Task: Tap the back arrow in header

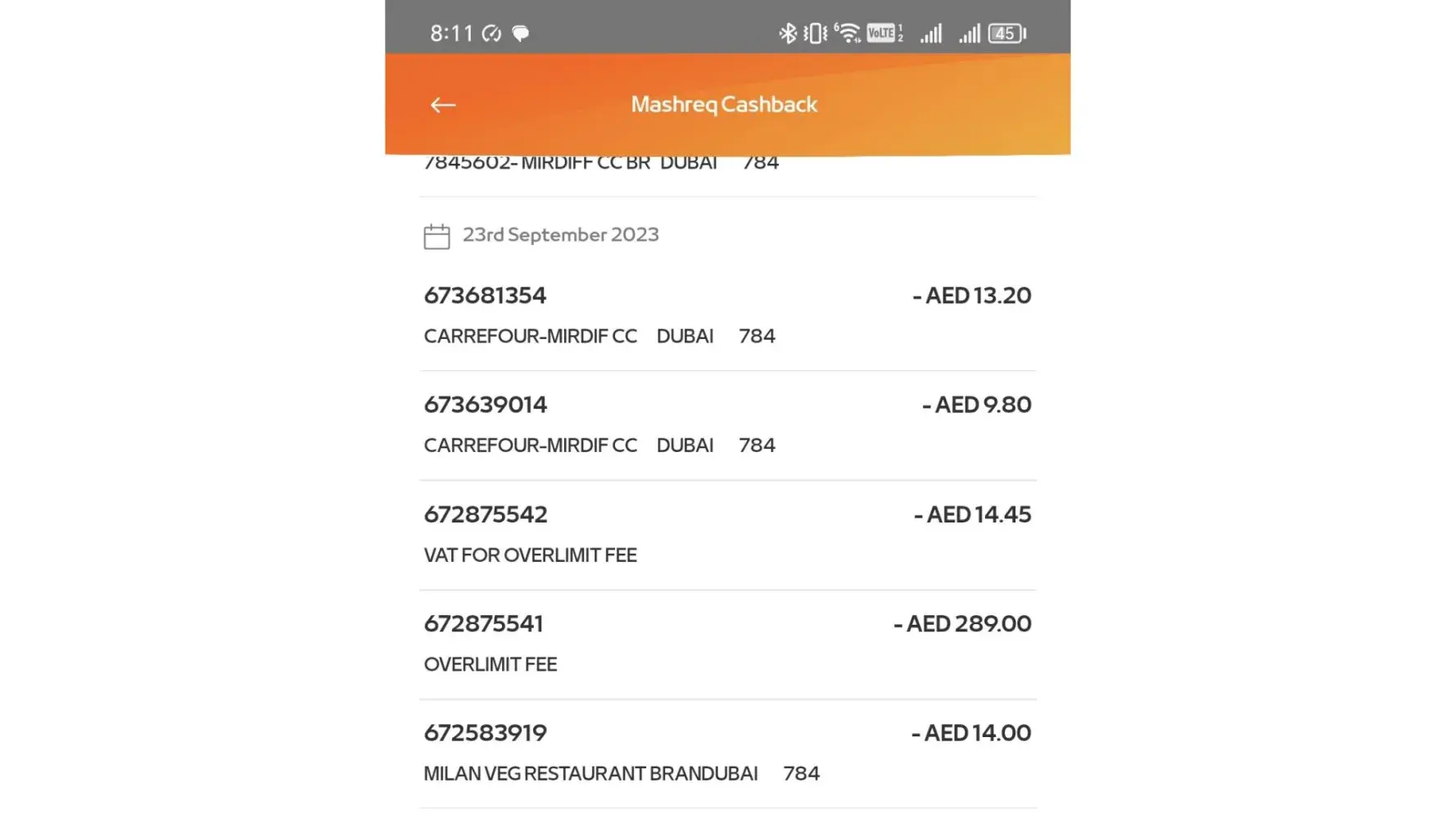Action: 443,105
